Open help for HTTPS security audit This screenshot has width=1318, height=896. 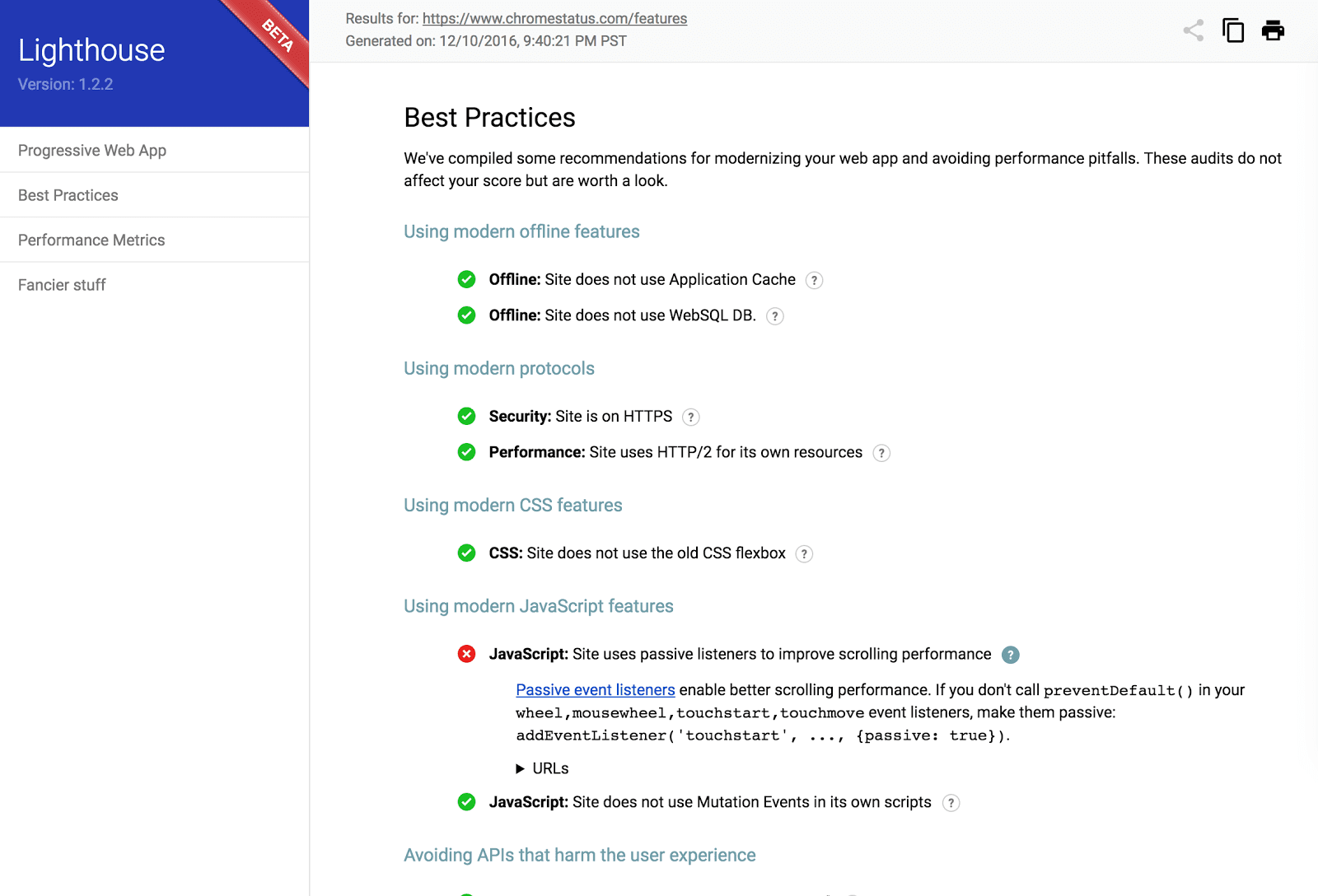690,417
